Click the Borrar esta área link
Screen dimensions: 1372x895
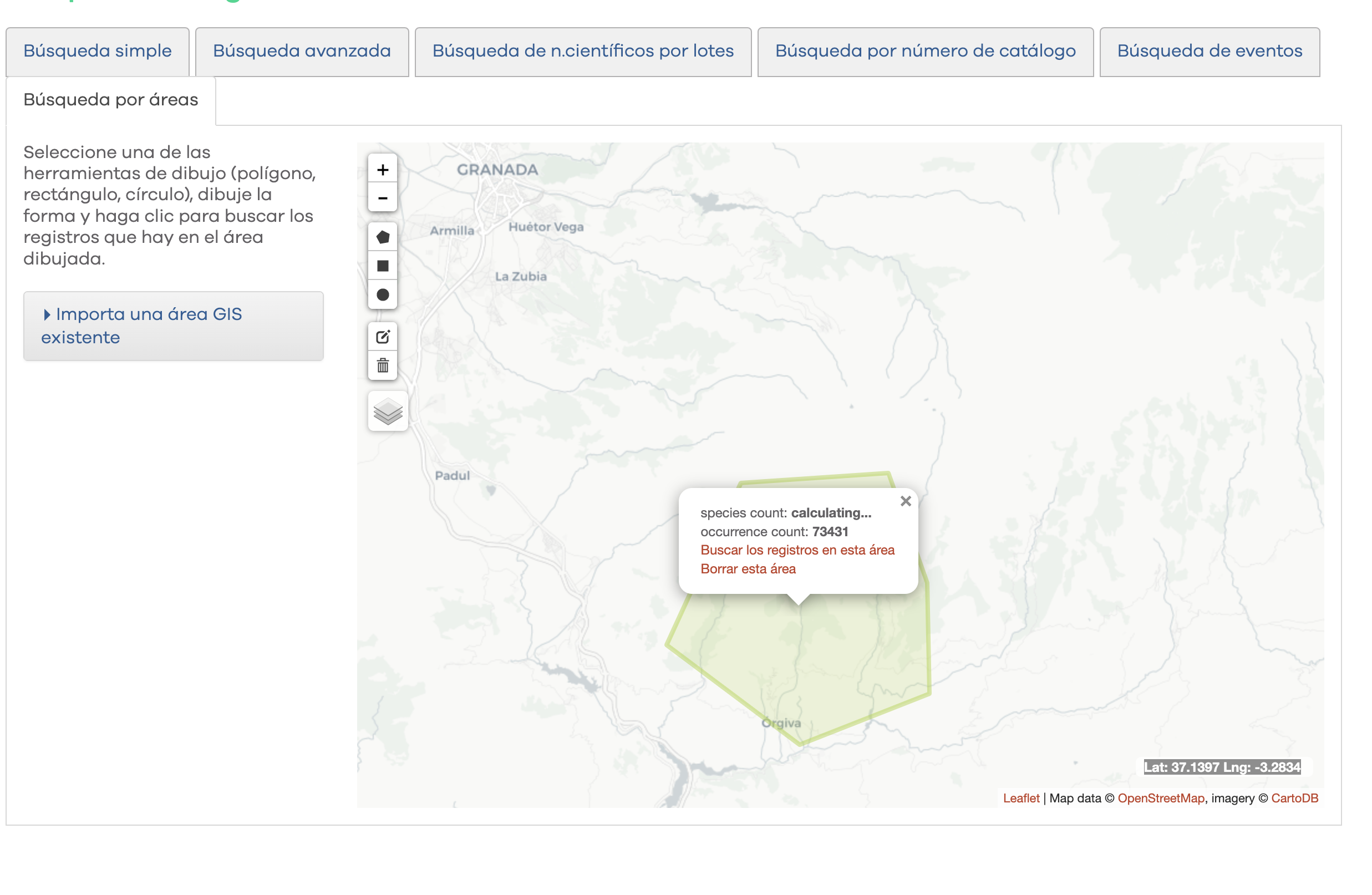point(748,569)
